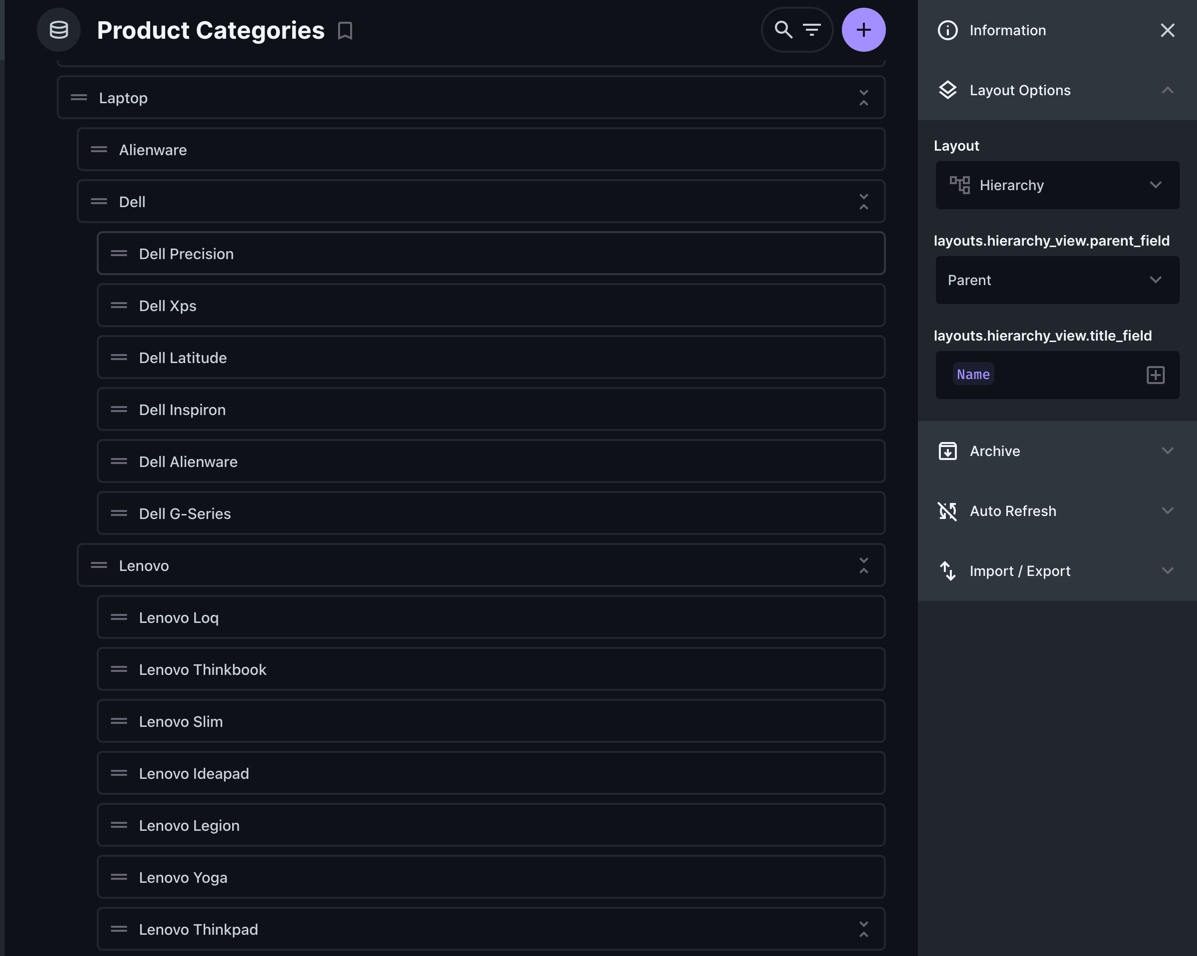Open the Lenovo Ideapad item
Screen dimensions: 1197x956
(491, 773)
